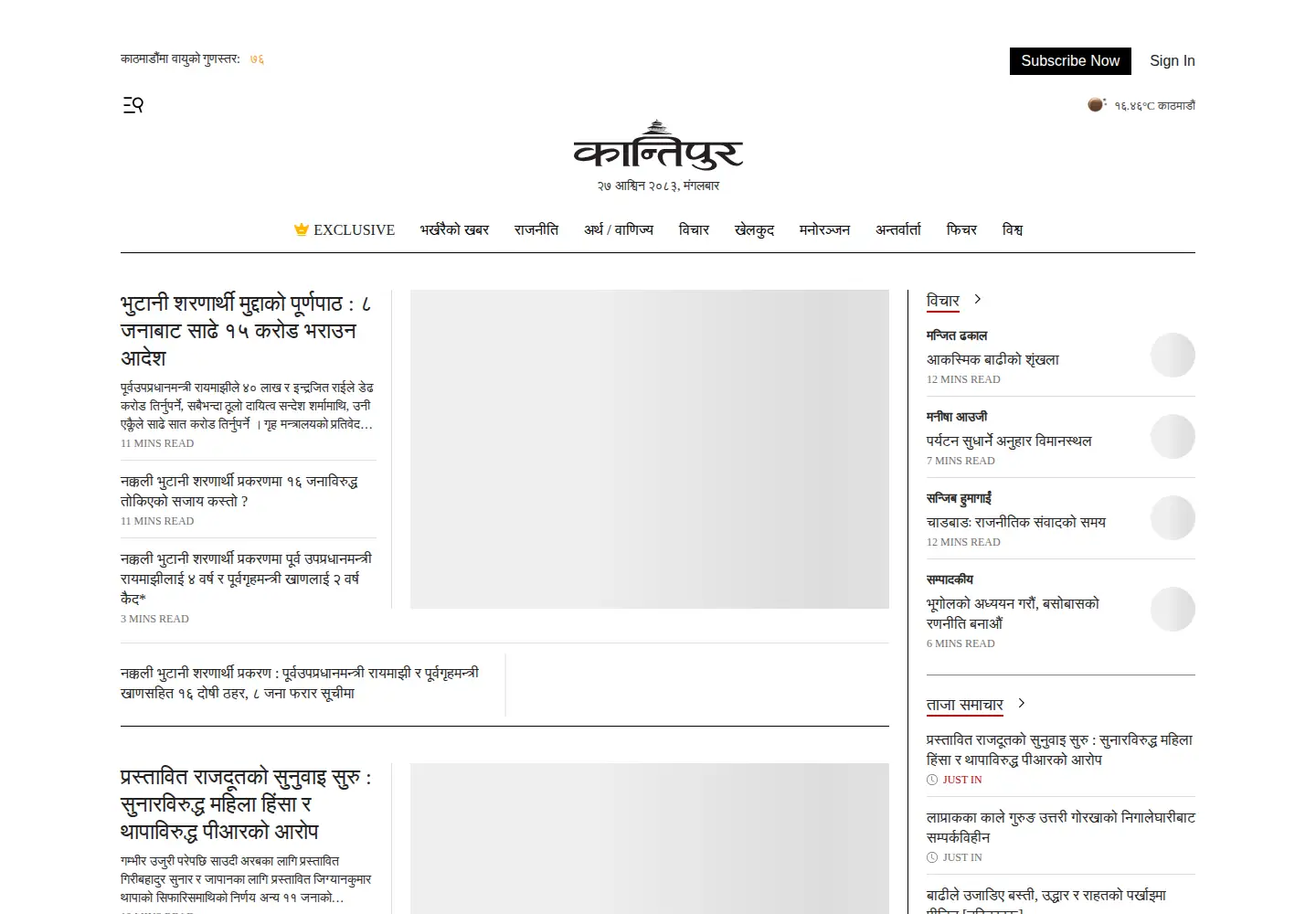Open article १६ दोषी ठहर, ८ जना फरार सूचीमा
This screenshot has width=1316, height=914.
[300, 683]
